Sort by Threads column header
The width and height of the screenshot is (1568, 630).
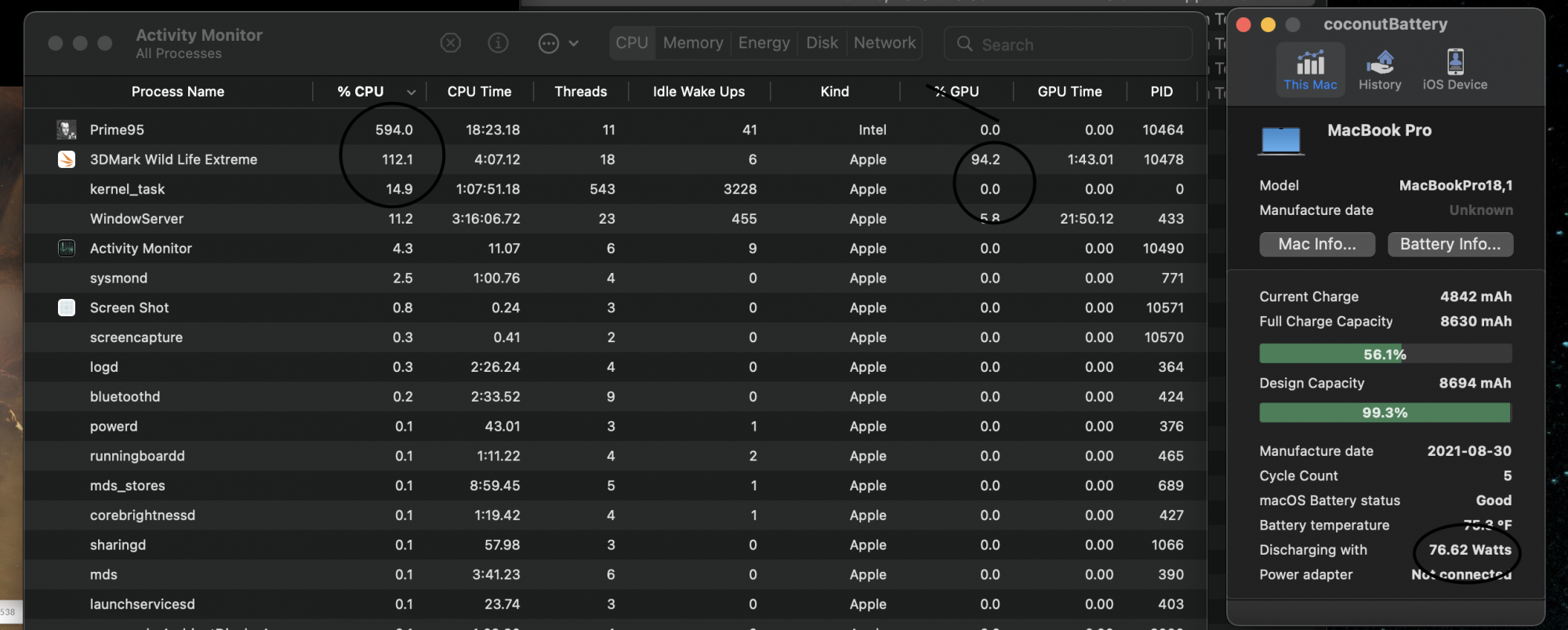point(580,92)
